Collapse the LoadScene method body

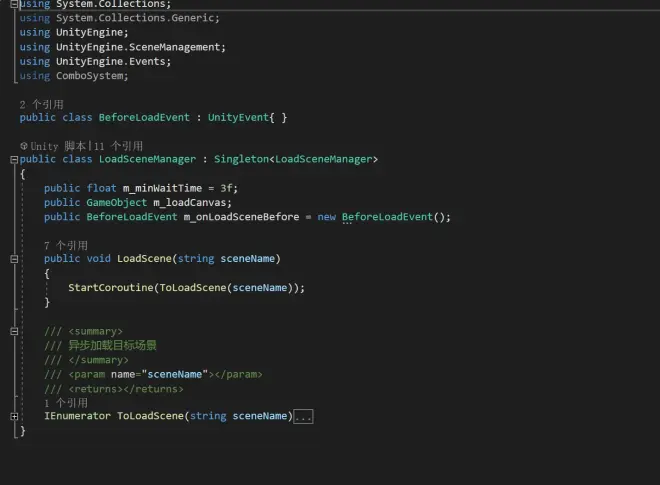[x=14, y=259]
